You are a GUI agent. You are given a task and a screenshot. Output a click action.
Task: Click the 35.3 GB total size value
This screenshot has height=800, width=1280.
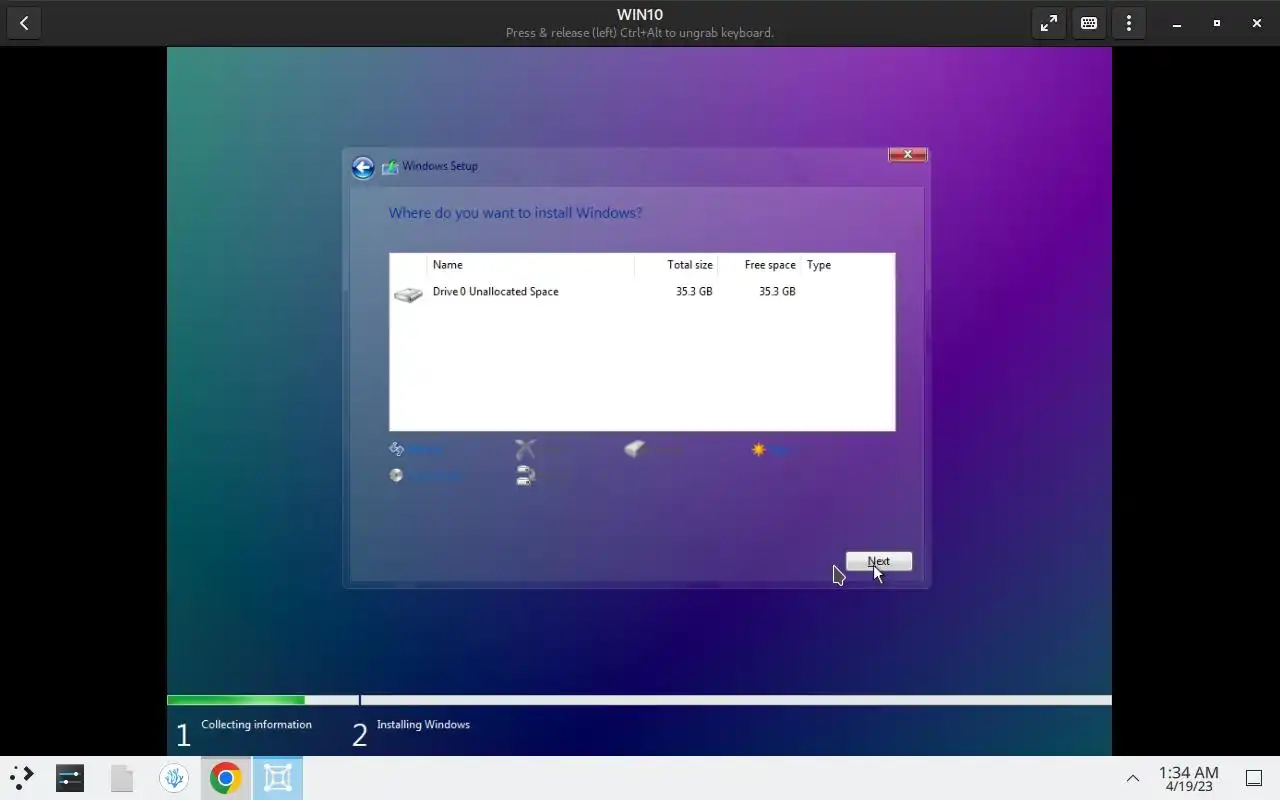(x=694, y=292)
